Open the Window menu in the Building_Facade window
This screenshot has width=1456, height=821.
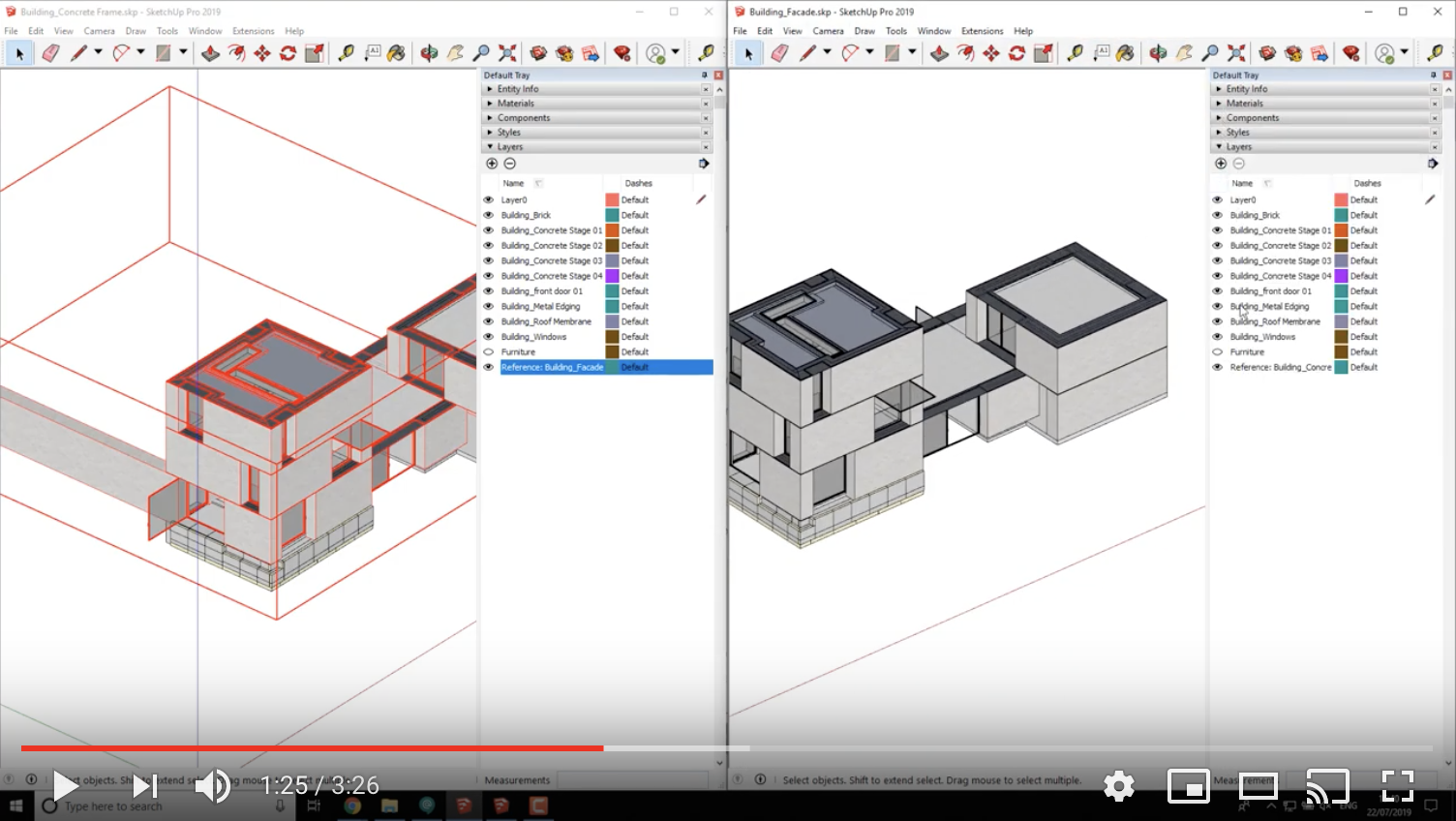933,31
